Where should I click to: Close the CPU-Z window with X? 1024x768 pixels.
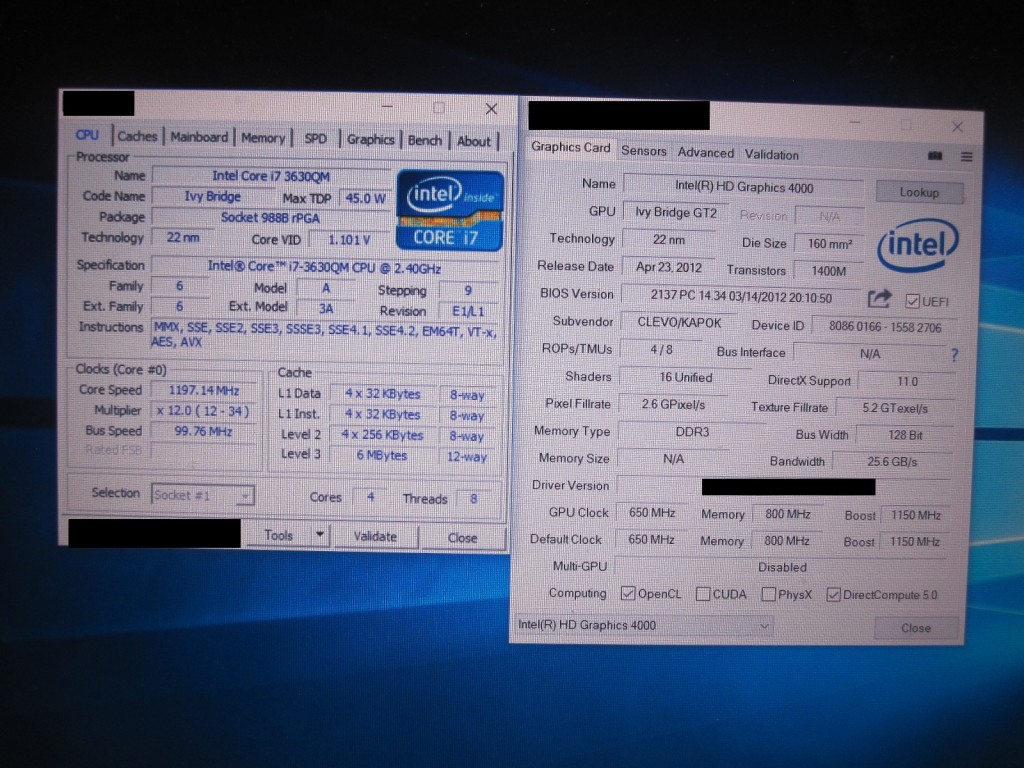pos(492,110)
